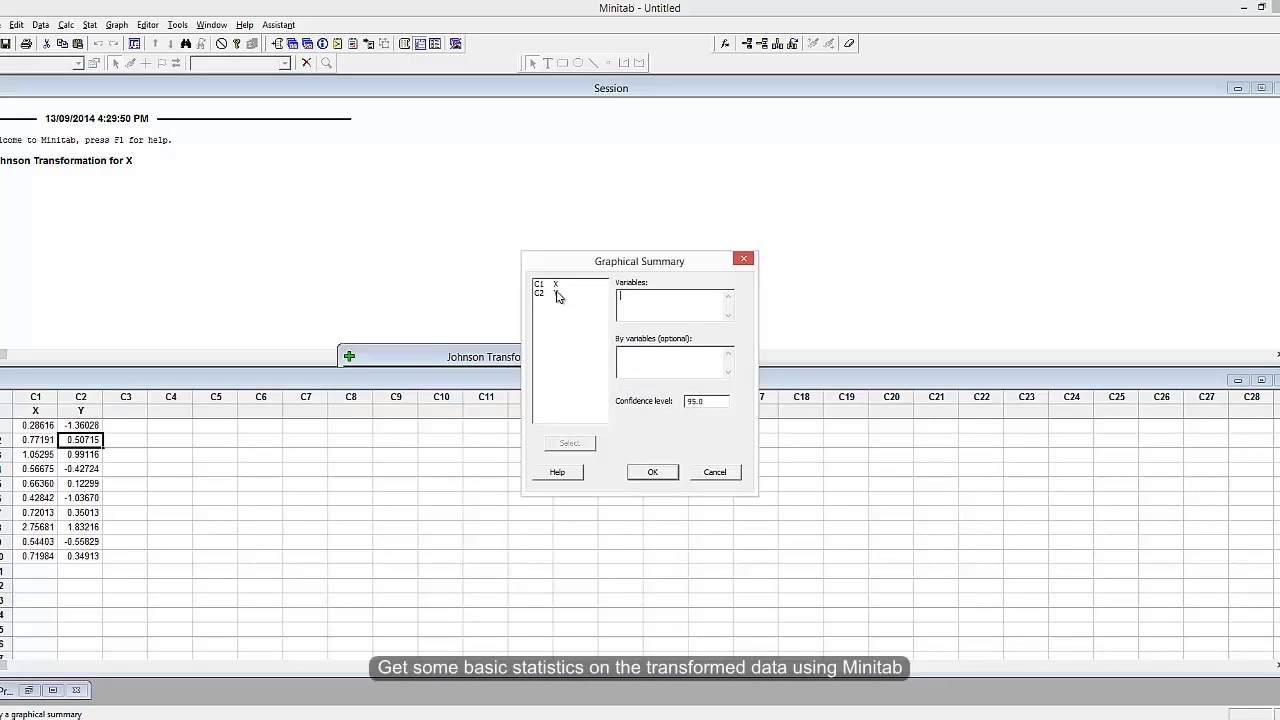The height and width of the screenshot is (720, 1280).
Task: Click worksheet cell with value 0.71984
Action: 35,556
